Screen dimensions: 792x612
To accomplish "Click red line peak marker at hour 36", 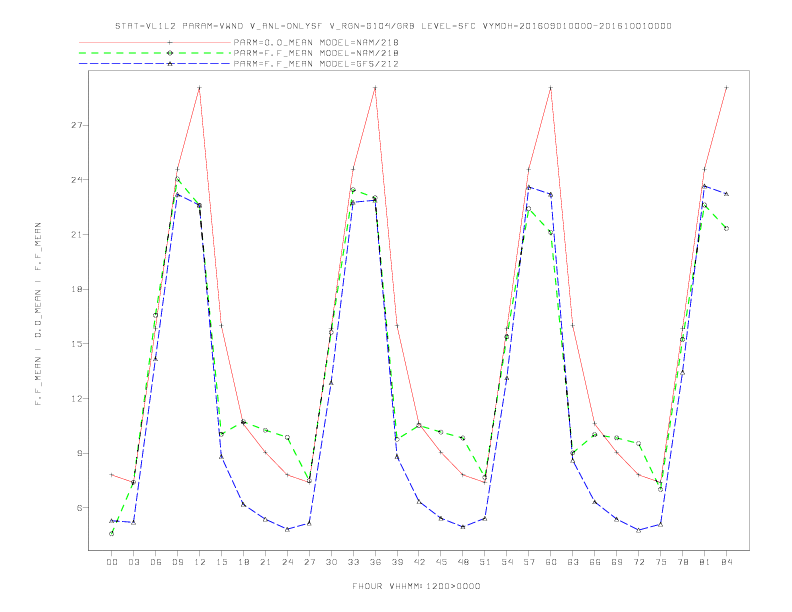I will pos(375,88).
